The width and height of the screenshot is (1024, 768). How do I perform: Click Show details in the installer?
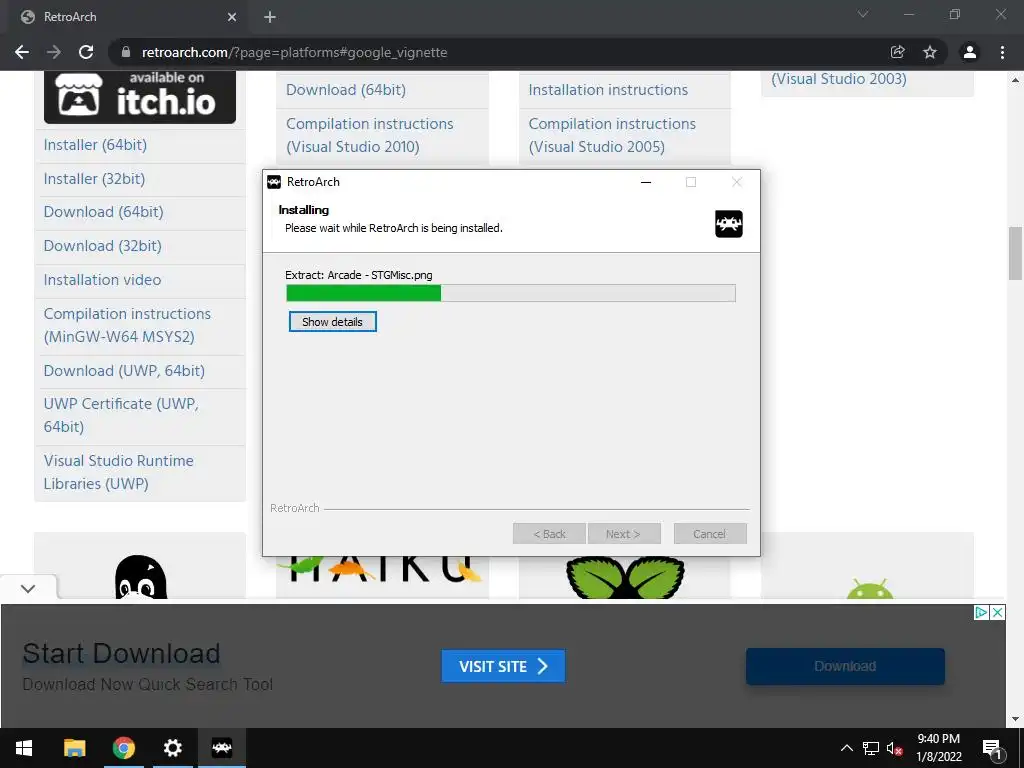click(x=332, y=322)
